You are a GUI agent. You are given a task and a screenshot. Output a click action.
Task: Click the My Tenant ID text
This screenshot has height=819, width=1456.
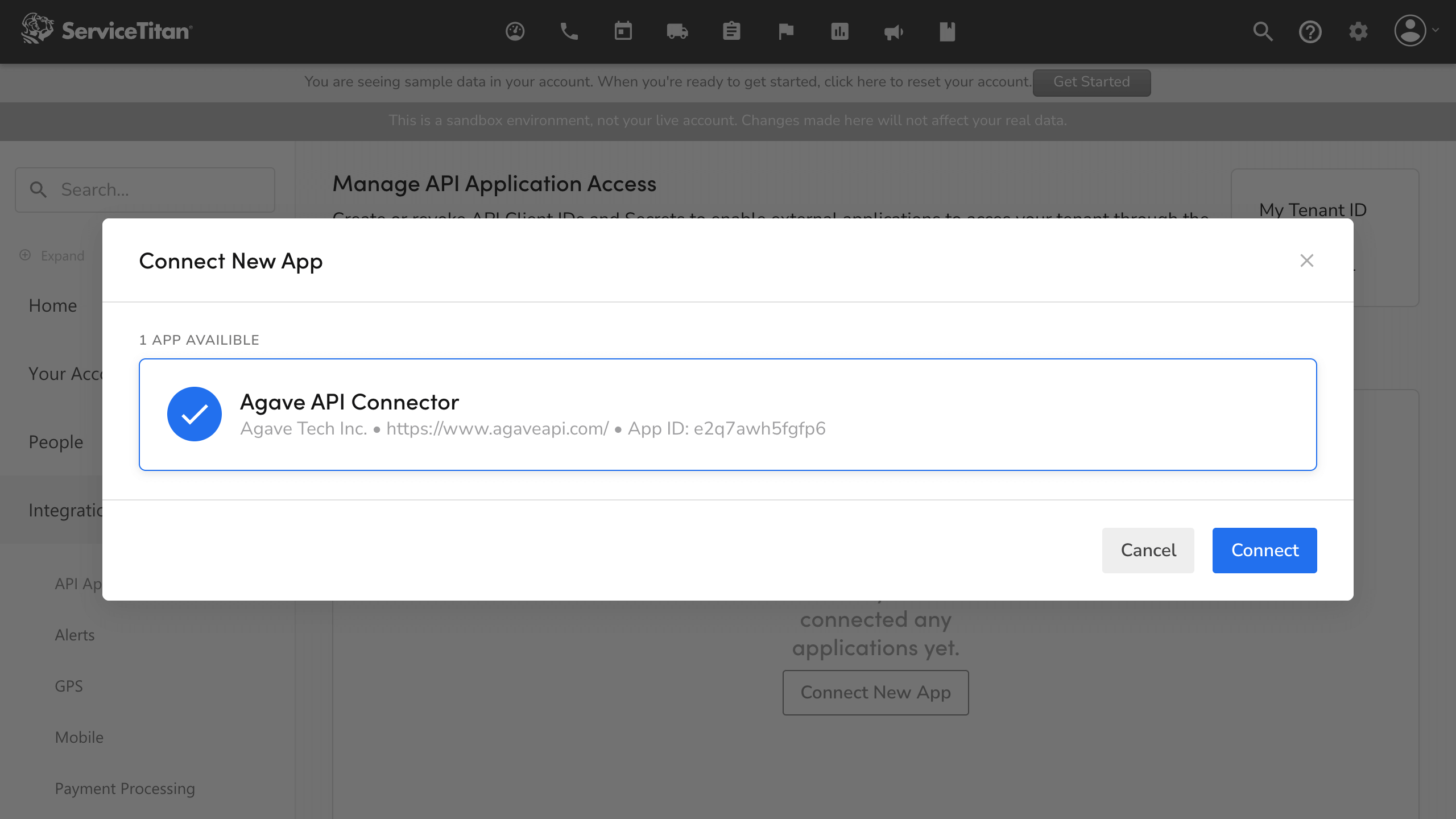[x=1313, y=210]
